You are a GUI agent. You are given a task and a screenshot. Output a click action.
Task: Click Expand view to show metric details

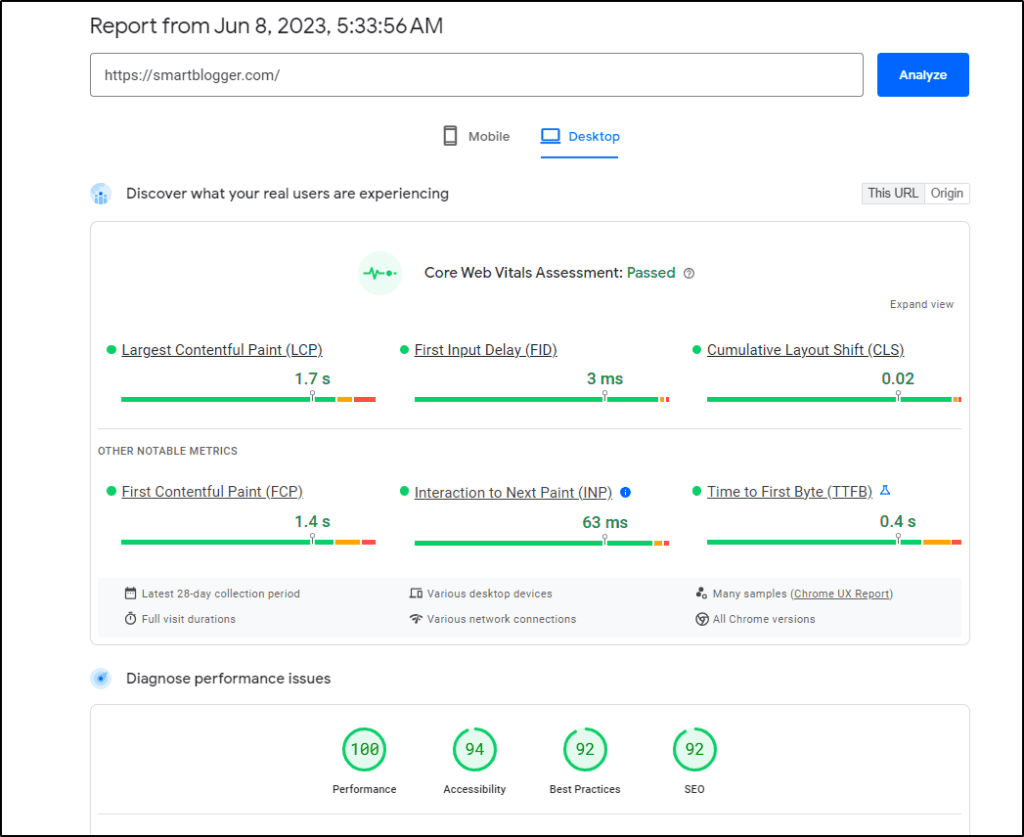tap(921, 304)
